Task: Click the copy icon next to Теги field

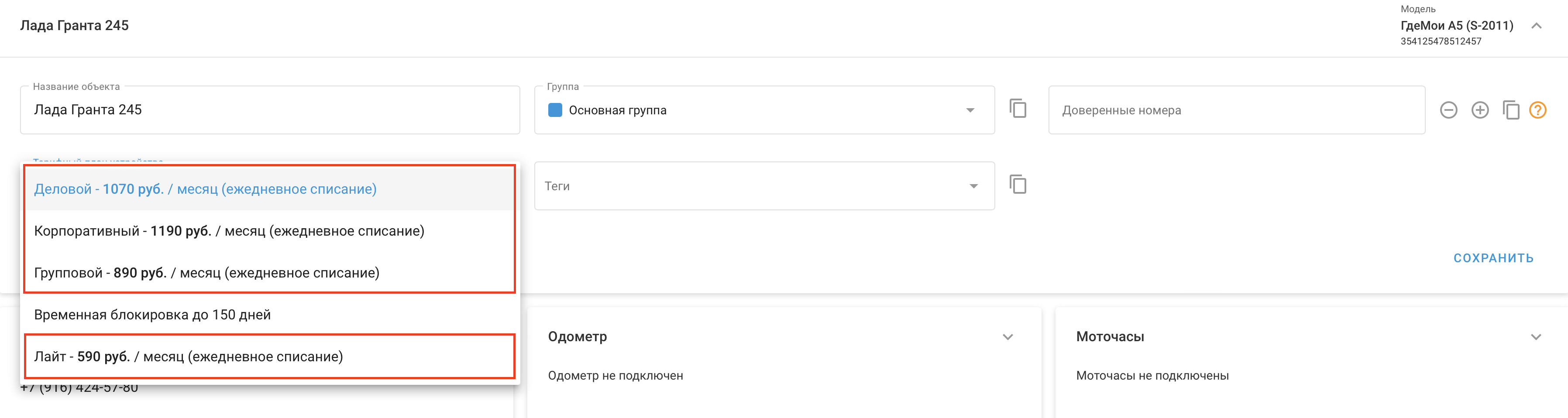Action: [1018, 185]
